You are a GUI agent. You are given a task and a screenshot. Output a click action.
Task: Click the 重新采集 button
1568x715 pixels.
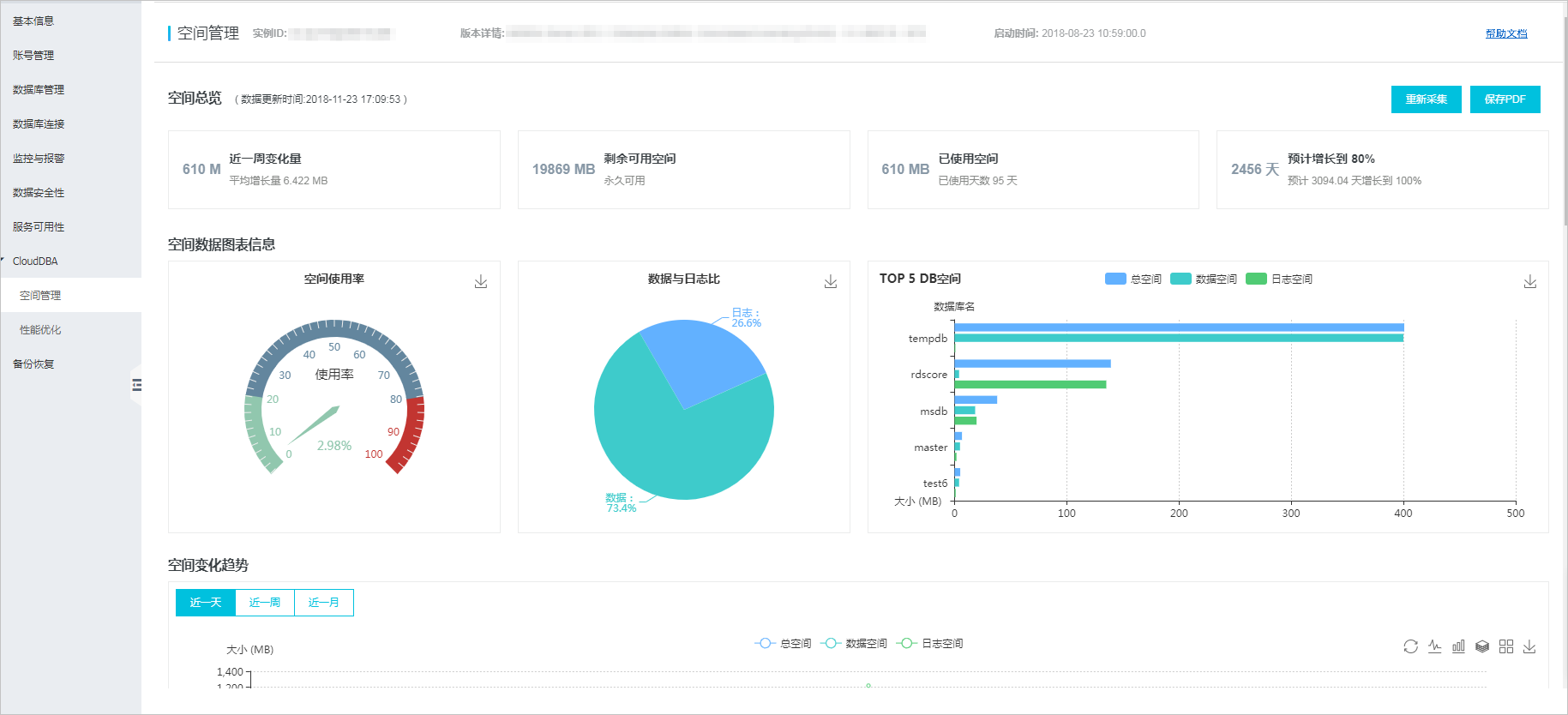click(1426, 99)
